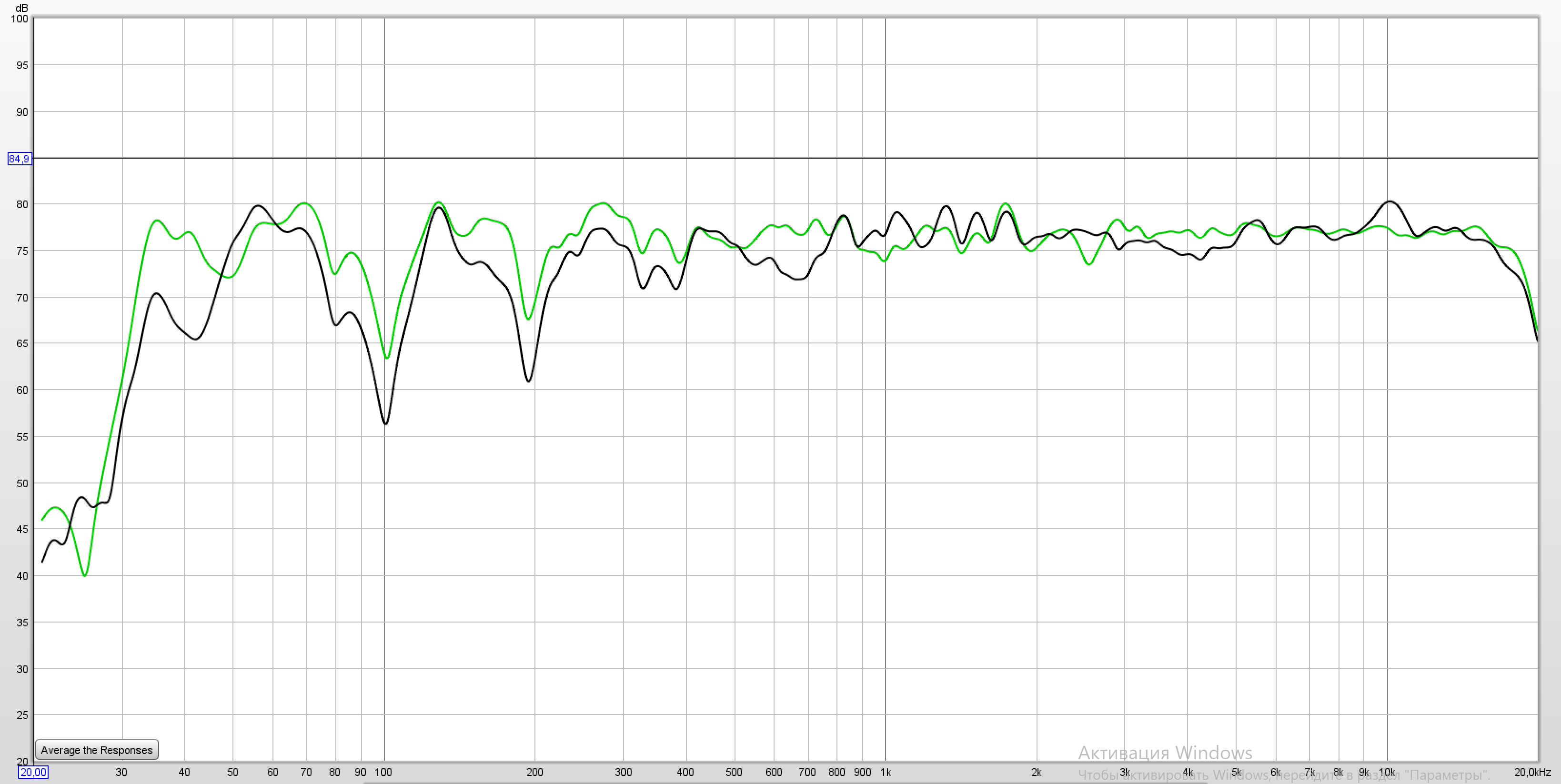Click the 200 frequency axis label
The height and width of the screenshot is (784, 1561).
534,773
